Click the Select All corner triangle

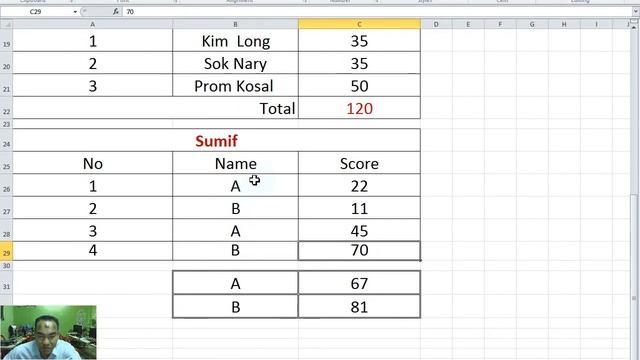7,24
